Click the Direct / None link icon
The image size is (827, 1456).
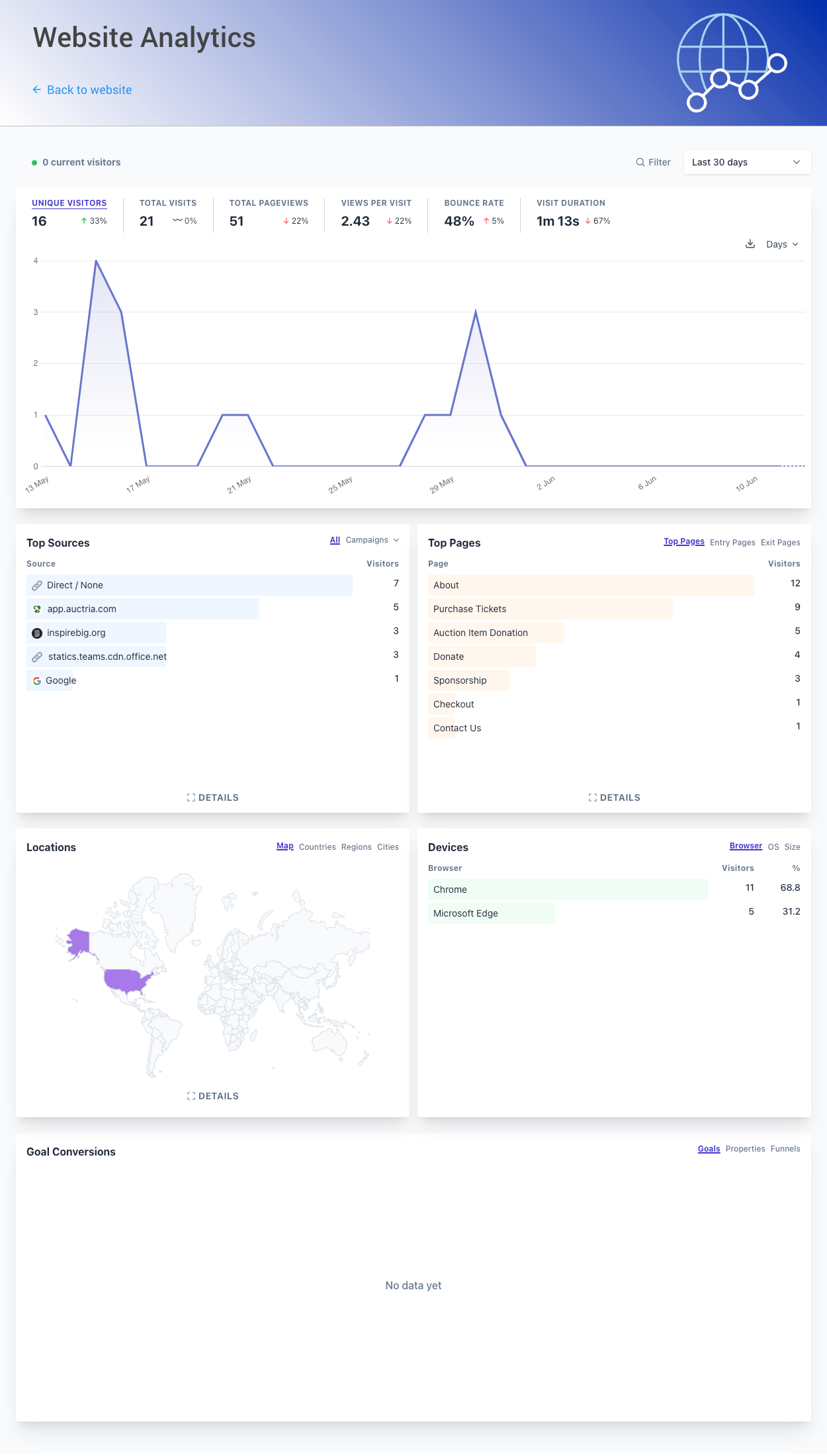click(x=37, y=585)
